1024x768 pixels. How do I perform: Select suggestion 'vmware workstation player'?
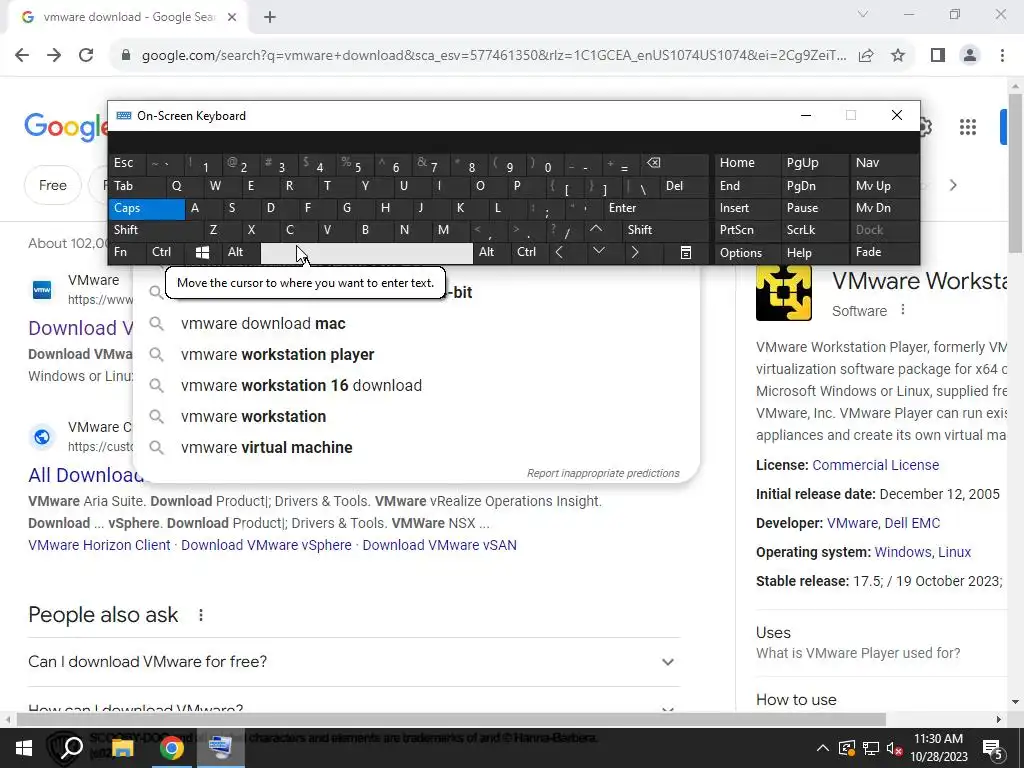point(416,355)
